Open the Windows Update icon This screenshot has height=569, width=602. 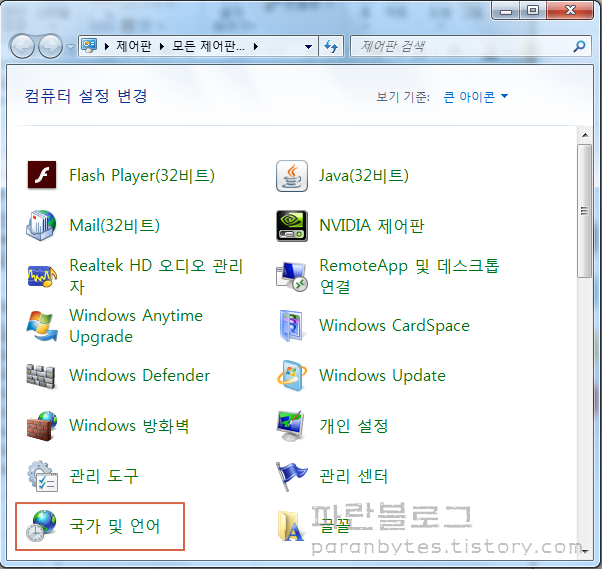click(x=292, y=375)
